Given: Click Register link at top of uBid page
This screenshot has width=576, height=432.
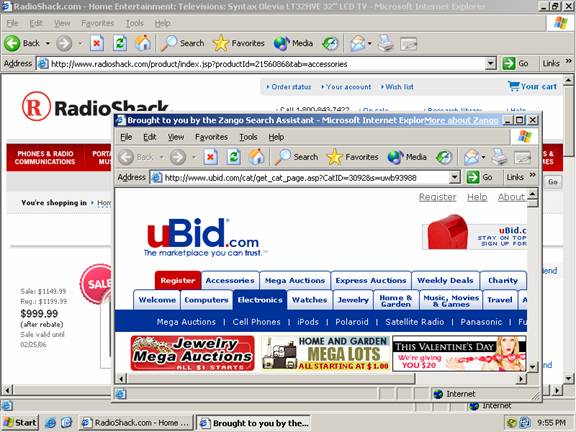Looking at the screenshot, I should 438,197.
